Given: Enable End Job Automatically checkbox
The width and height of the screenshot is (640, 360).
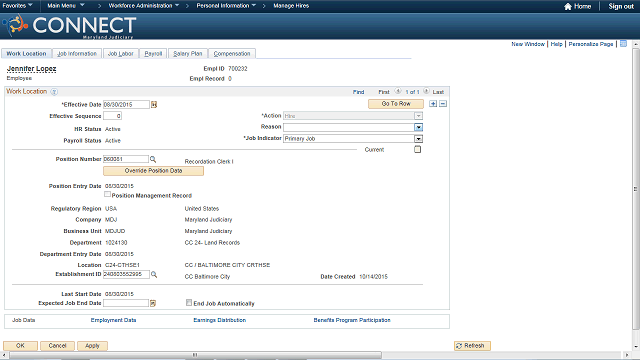Looking at the screenshot, I should coord(189,303).
